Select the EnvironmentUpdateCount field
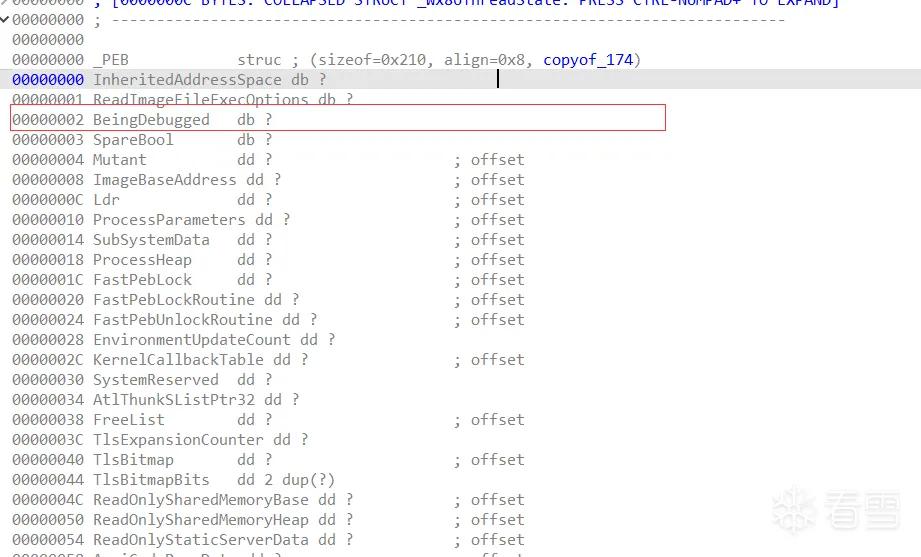The width and height of the screenshot is (921, 557). (x=191, y=340)
